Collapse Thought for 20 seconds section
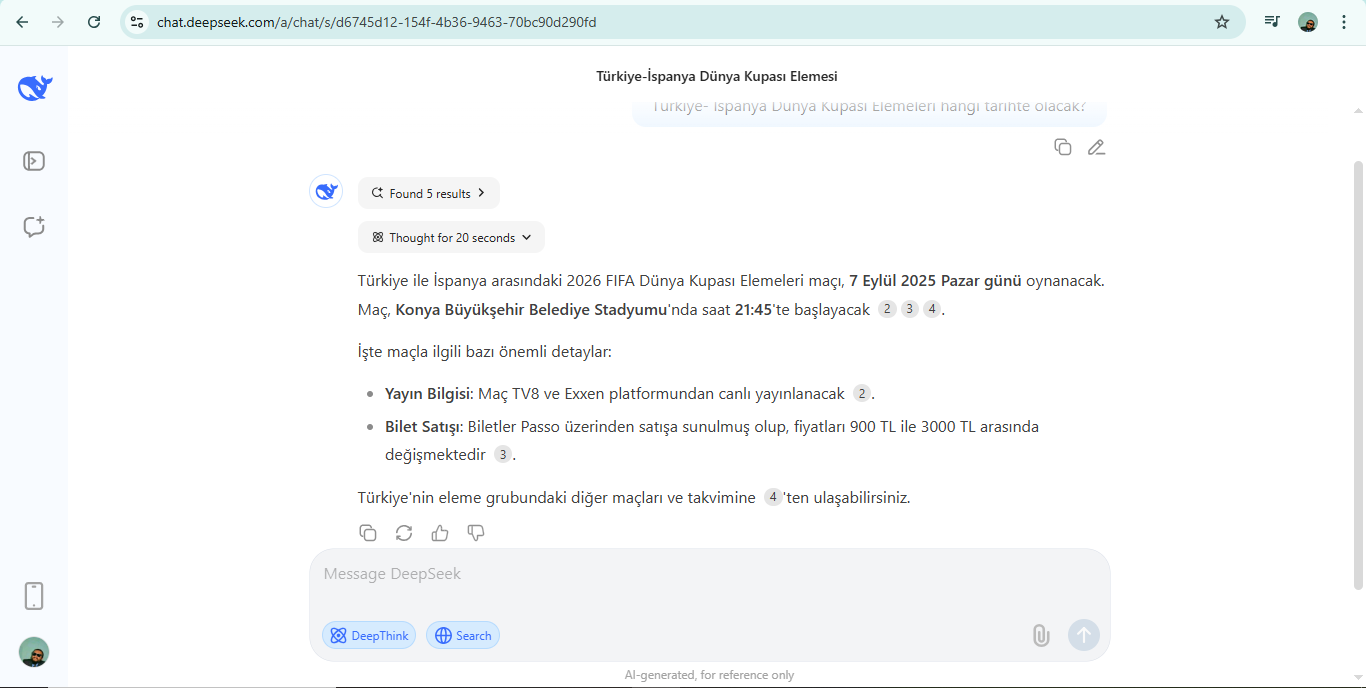Viewport: 1366px width, 688px height. click(x=451, y=237)
